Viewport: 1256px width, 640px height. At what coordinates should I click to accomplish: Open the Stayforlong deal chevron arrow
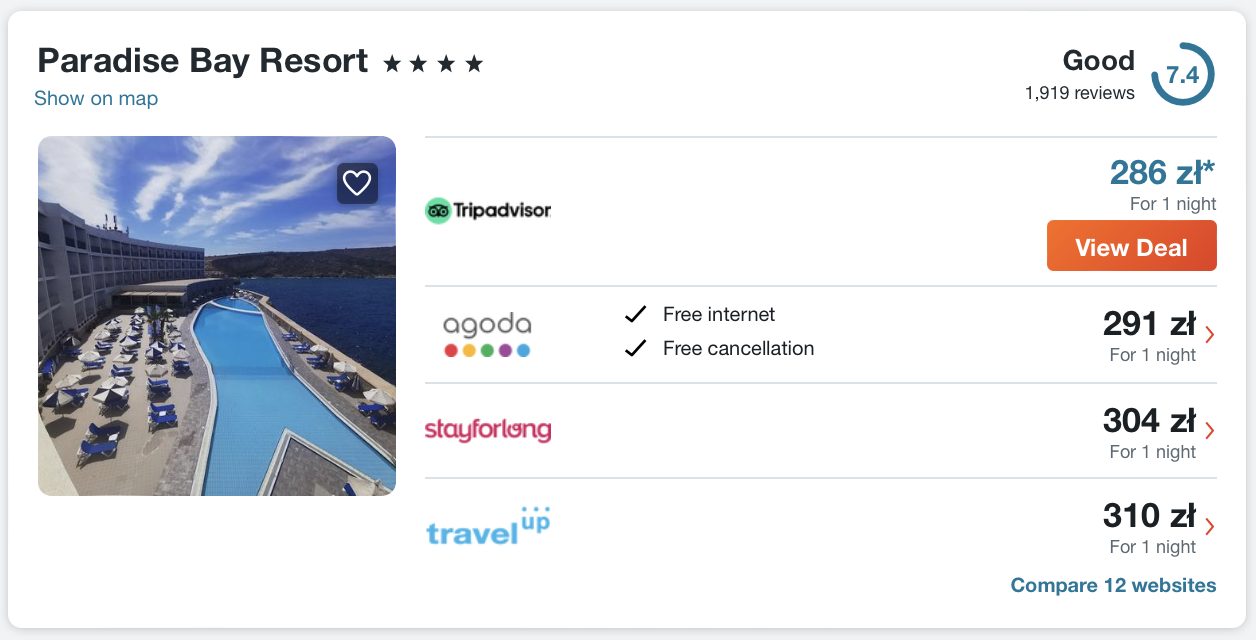click(x=1210, y=431)
